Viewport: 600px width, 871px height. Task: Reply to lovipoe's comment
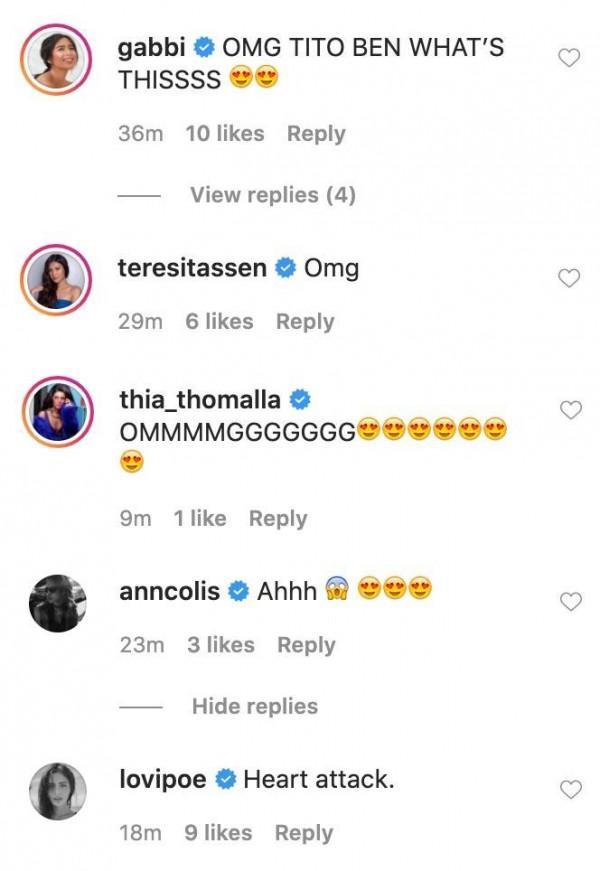click(x=304, y=832)
